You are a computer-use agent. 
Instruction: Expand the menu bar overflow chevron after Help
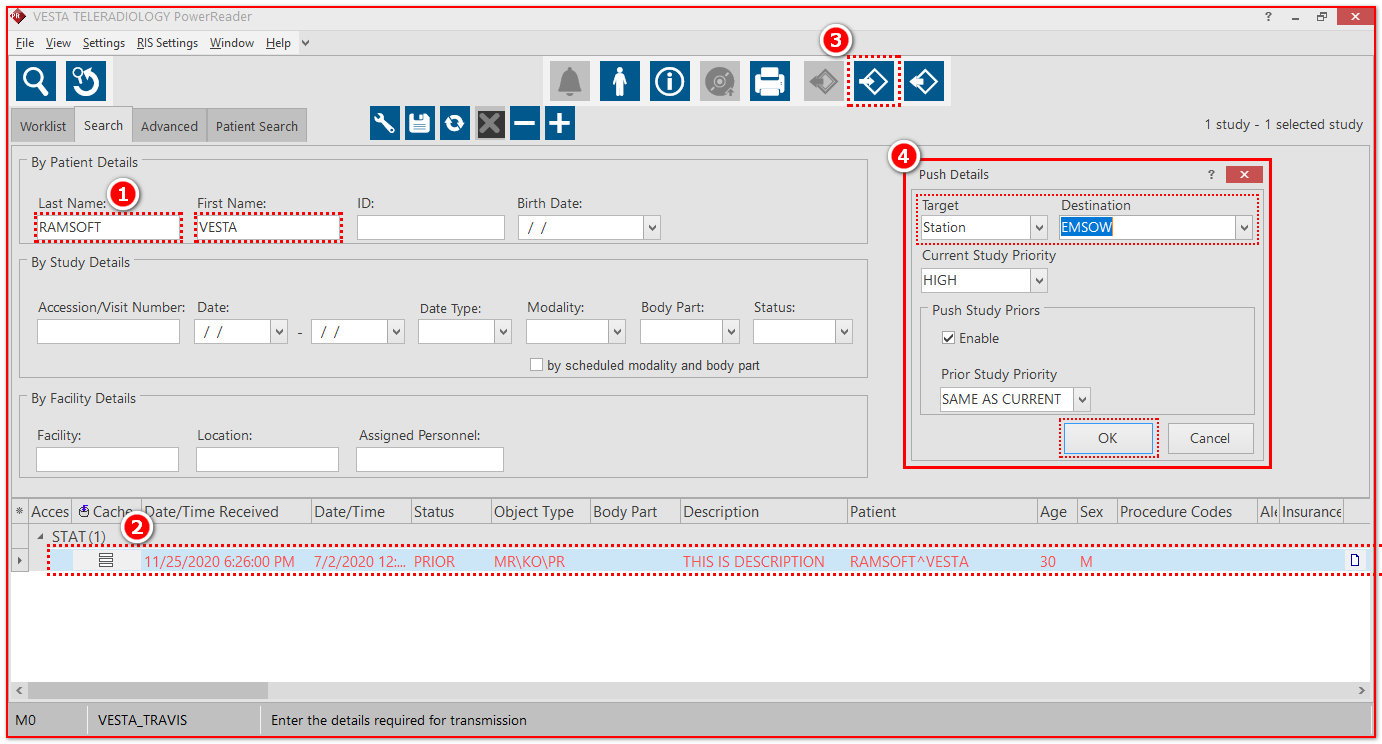coord(305,43)
